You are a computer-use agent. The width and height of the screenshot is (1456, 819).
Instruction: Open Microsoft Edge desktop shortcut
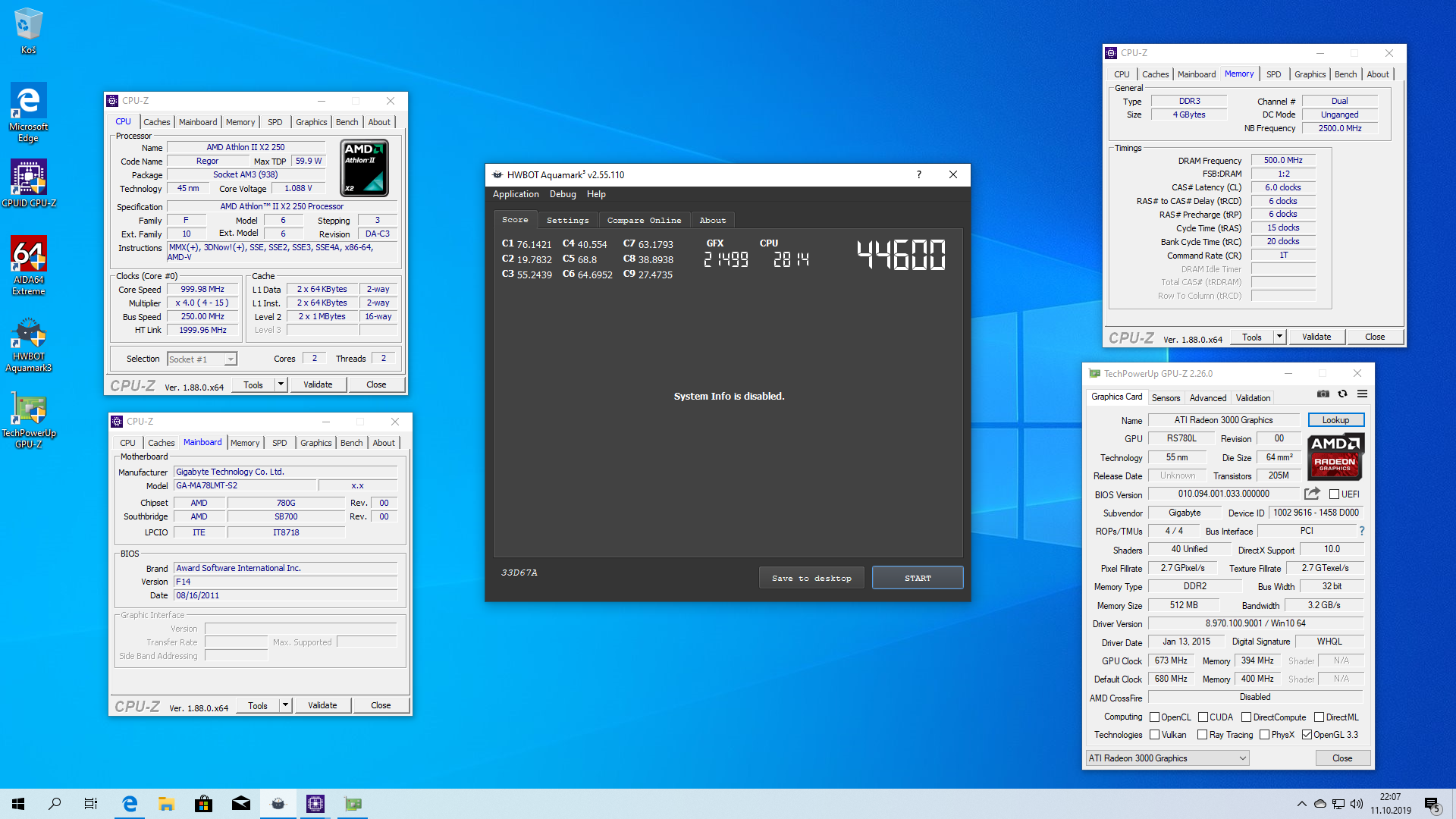click(x=28, y=112)
